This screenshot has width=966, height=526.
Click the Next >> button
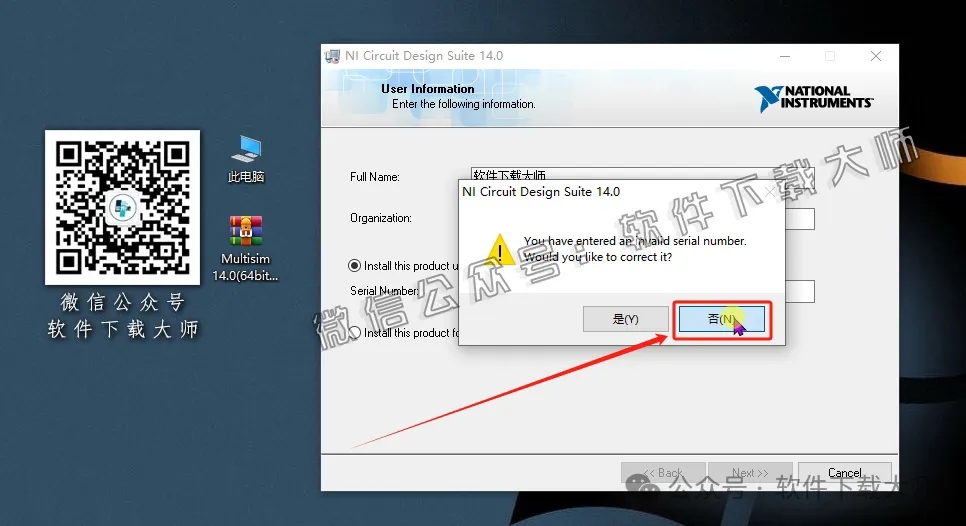point(749,473)
